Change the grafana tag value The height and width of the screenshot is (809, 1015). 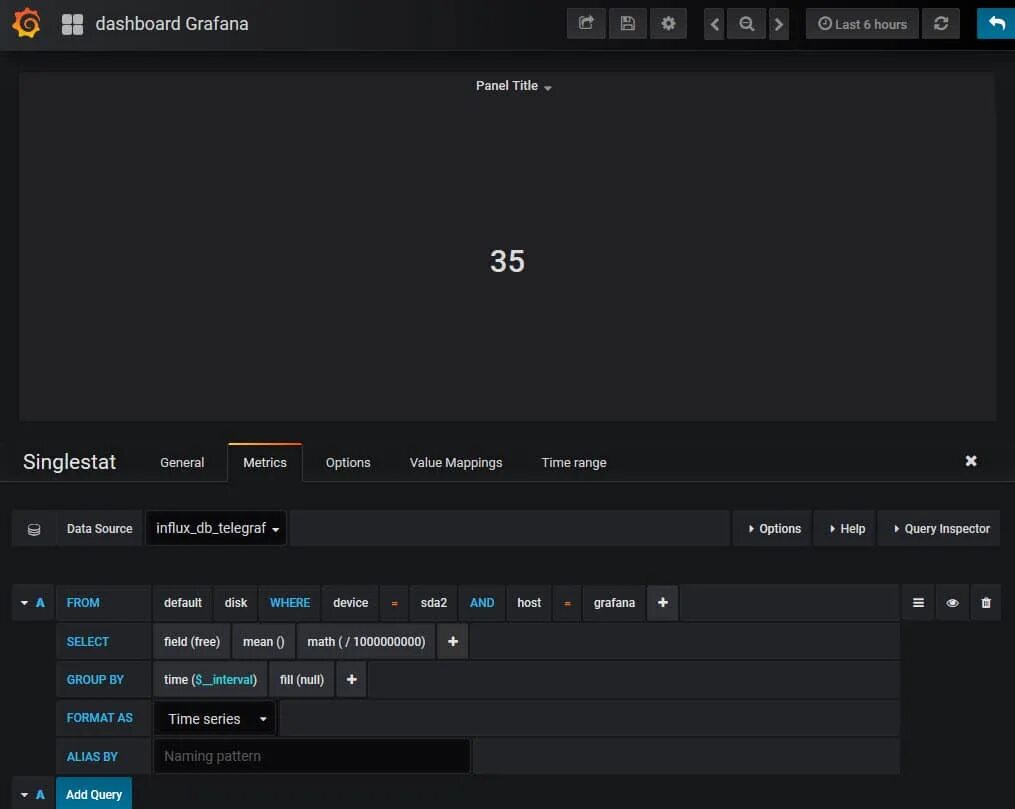(x=614, y=603)
